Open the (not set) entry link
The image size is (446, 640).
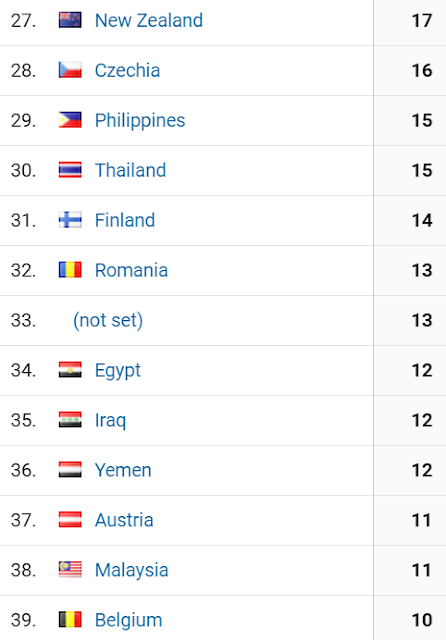[108, 320]
